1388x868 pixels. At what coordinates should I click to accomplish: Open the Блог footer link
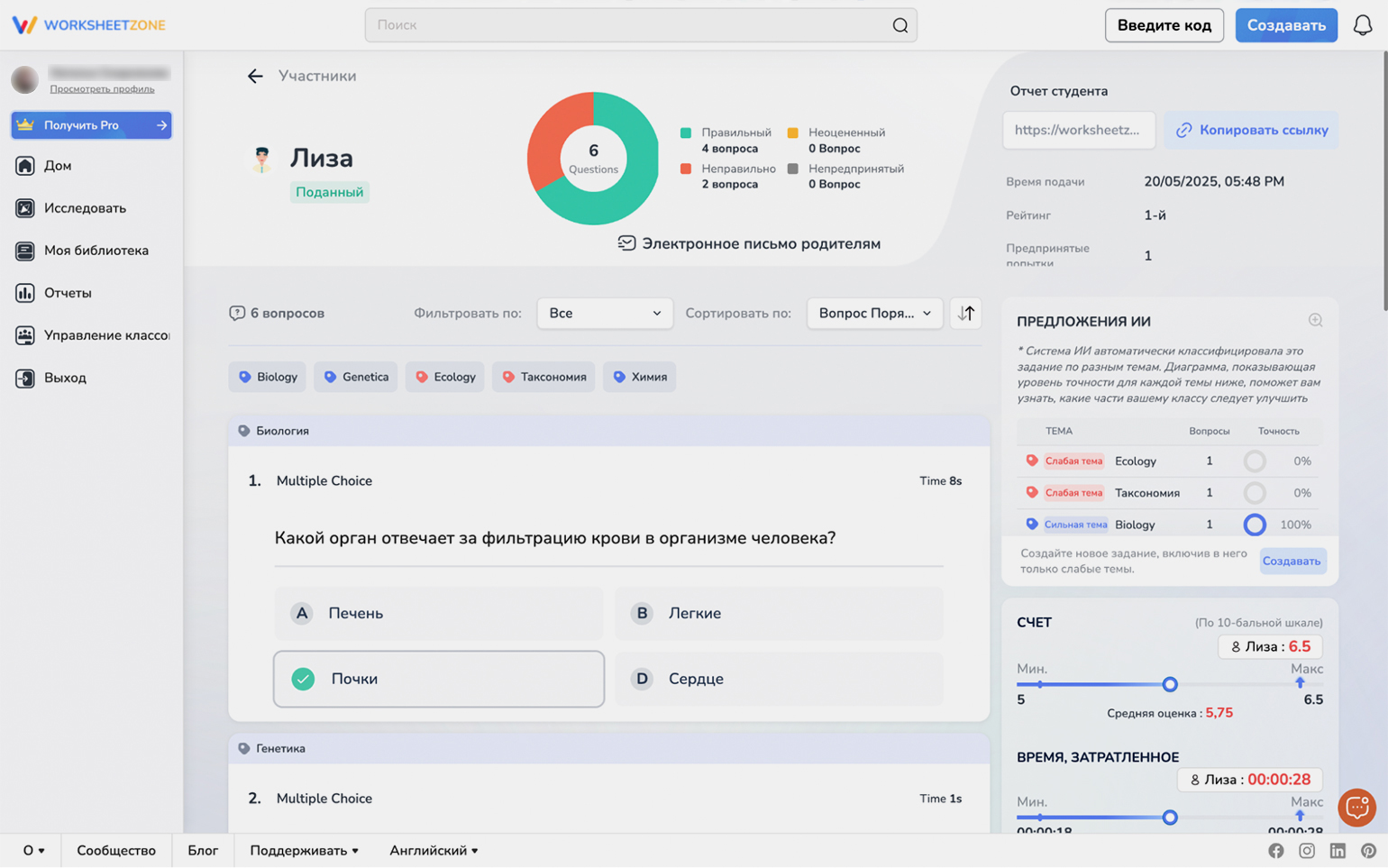(203, 851)
